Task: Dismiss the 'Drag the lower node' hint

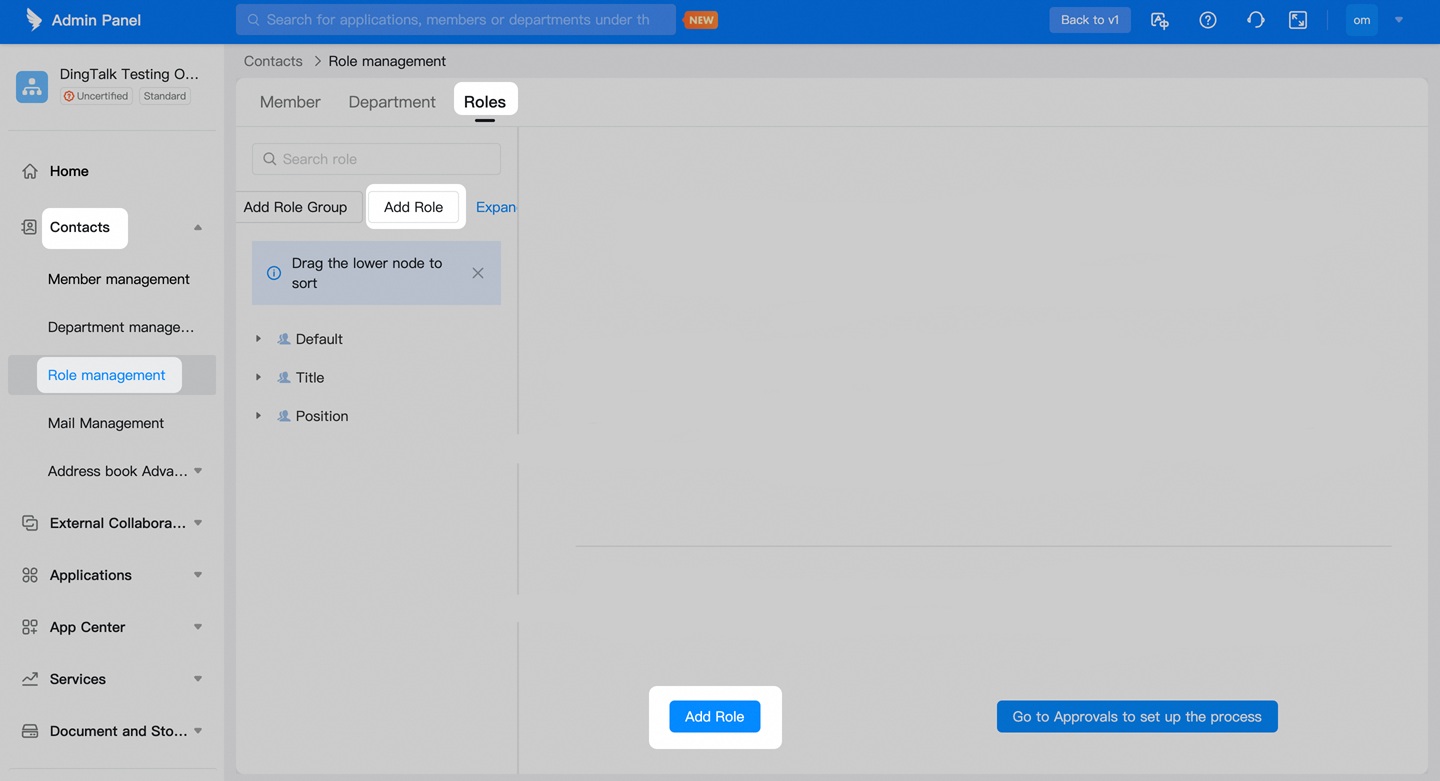Action: 478,273
